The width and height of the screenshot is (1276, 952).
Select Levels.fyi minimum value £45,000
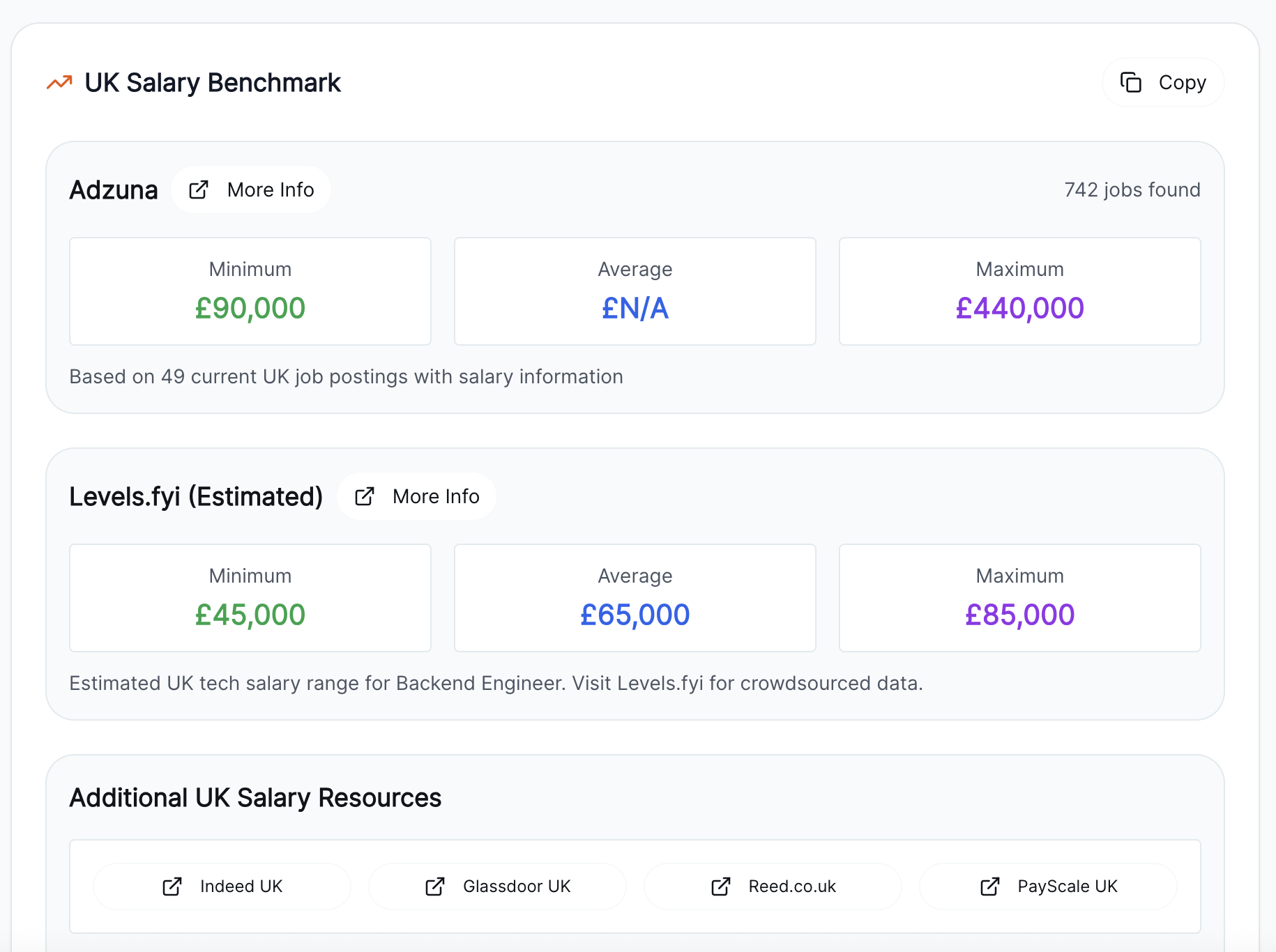(250, 615)
